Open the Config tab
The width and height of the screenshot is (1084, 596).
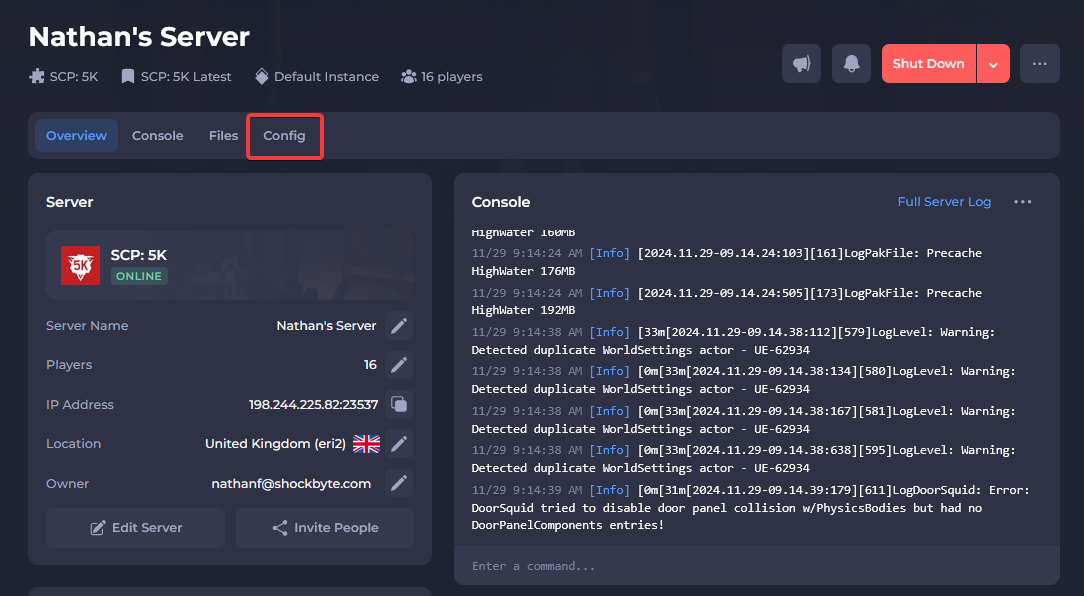(284, 136)
